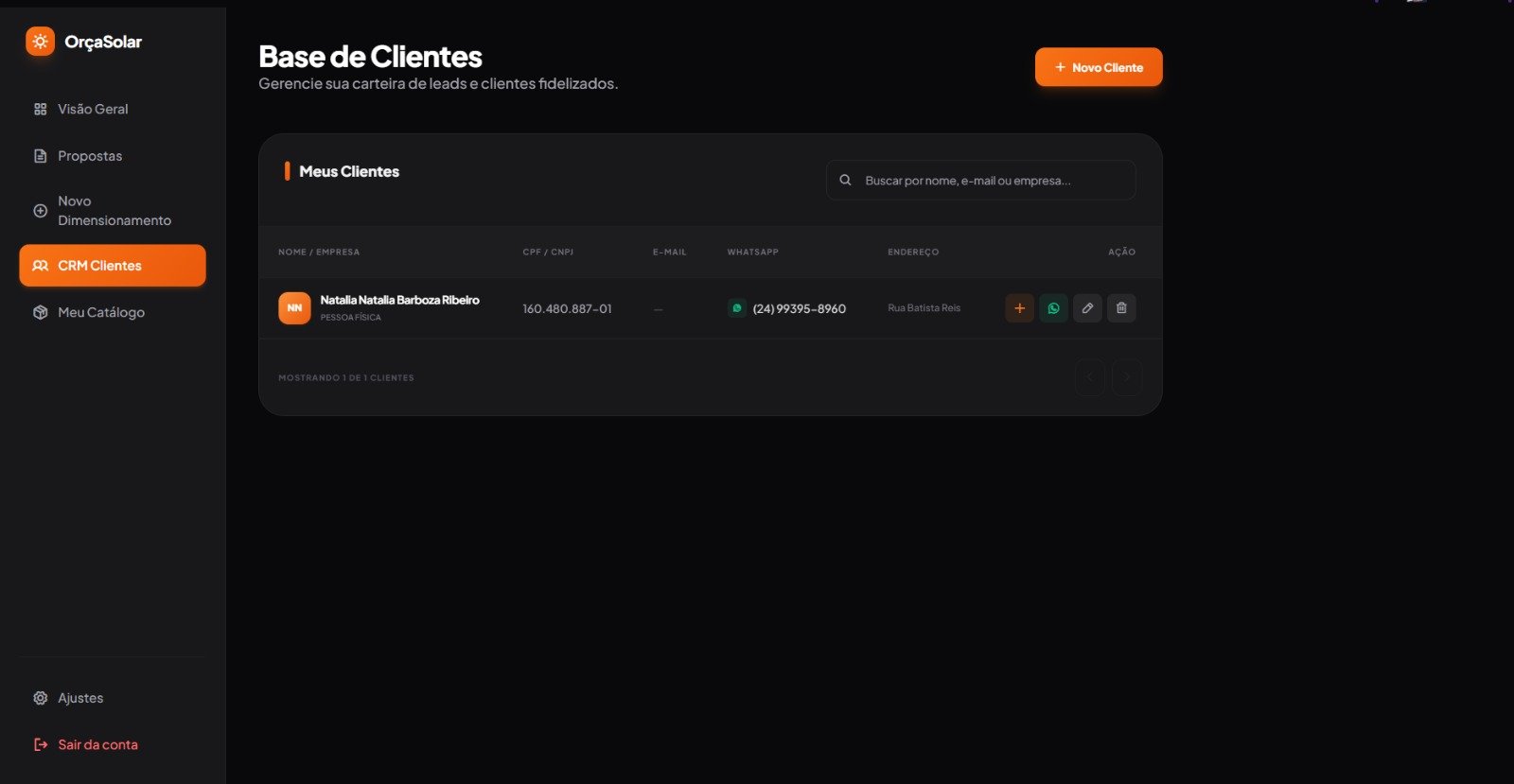Click the search magnifier icon

845,180
